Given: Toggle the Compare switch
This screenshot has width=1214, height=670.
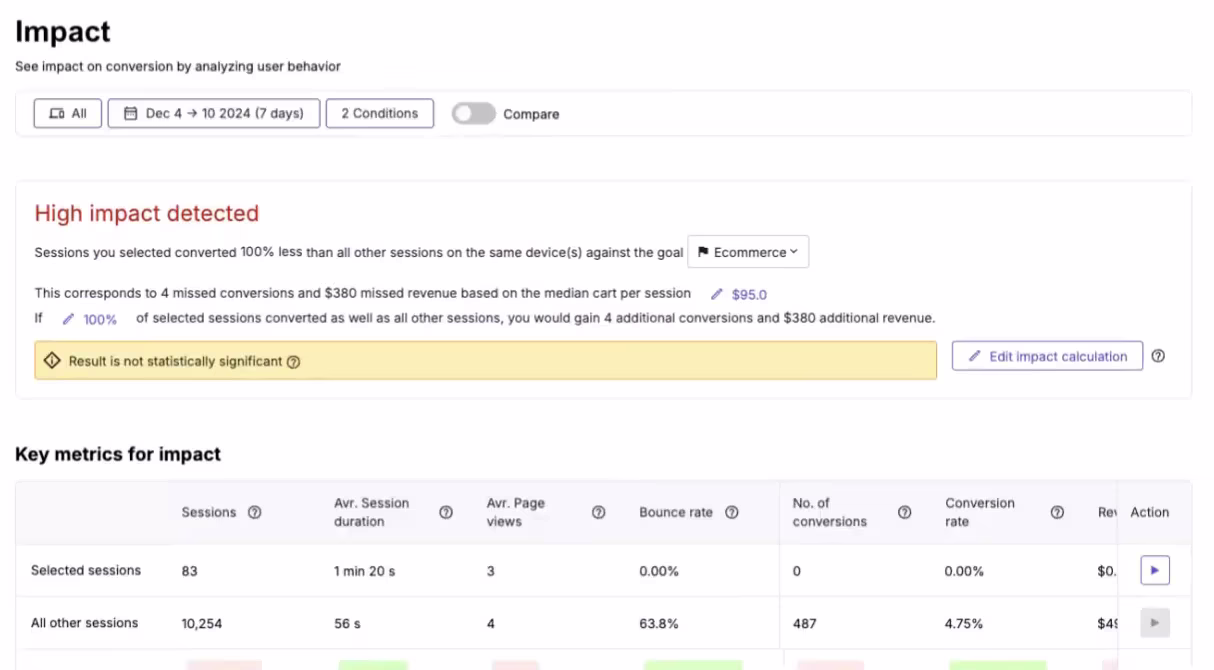Looking at the screenshot, I should [x=474, y=114].
